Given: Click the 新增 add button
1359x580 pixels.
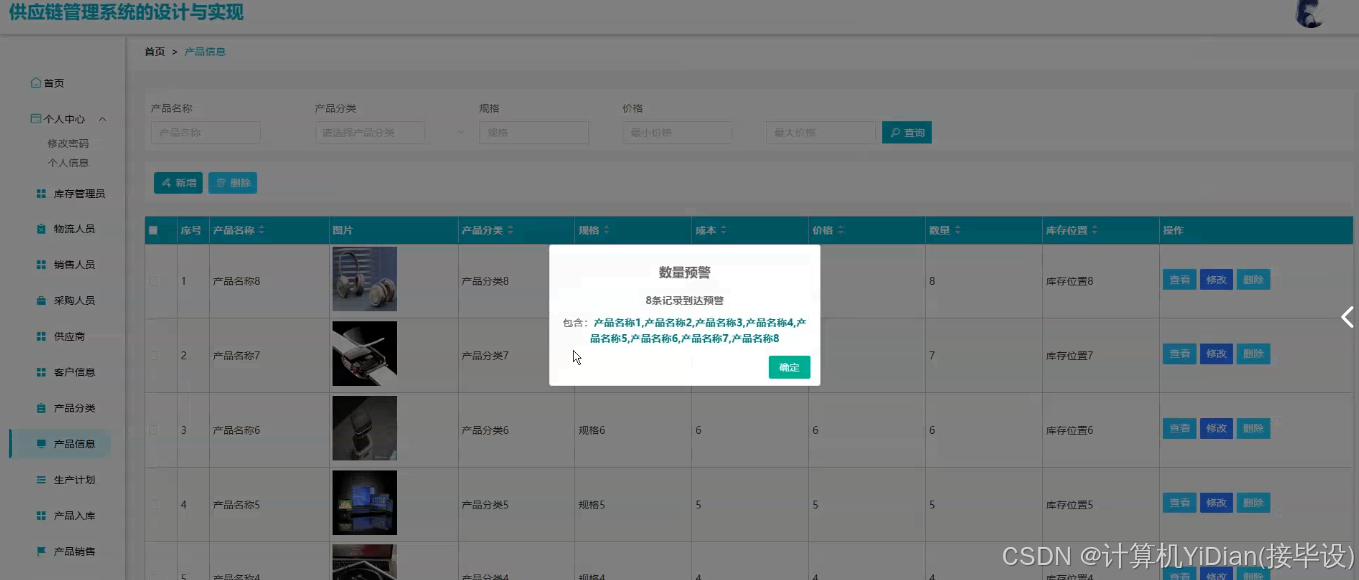Looking at the screenshot, I should [x=178, y=183].
